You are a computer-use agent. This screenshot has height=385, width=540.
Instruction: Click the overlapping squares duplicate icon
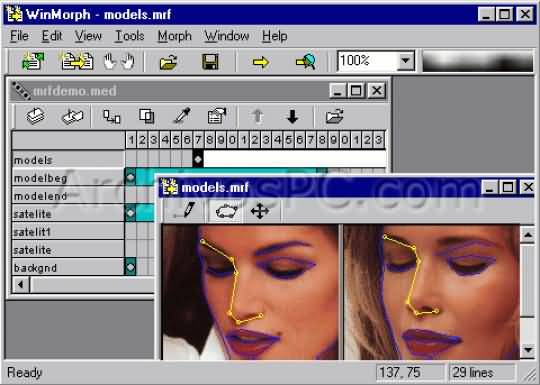pos(147,116)
